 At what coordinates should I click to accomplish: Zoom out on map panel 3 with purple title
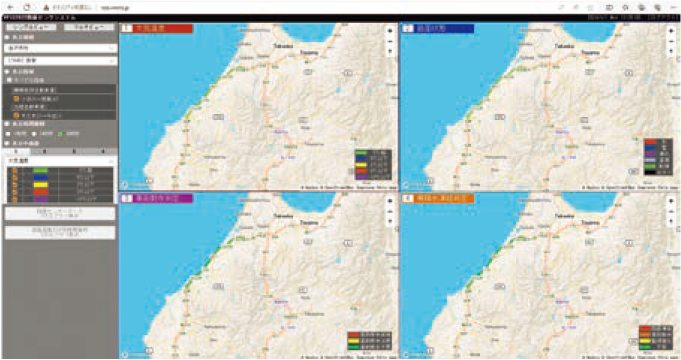coord(390,211)
